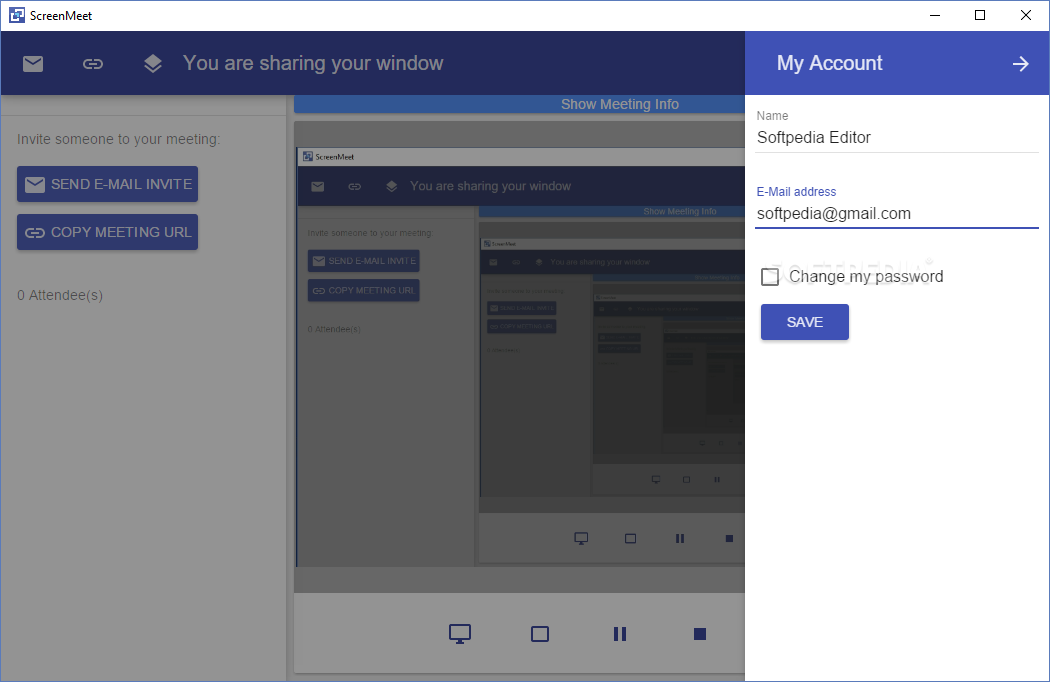Click the envelope icon in the header
Viewport: 1050px width, 682px height.
(x=33, y=64)
